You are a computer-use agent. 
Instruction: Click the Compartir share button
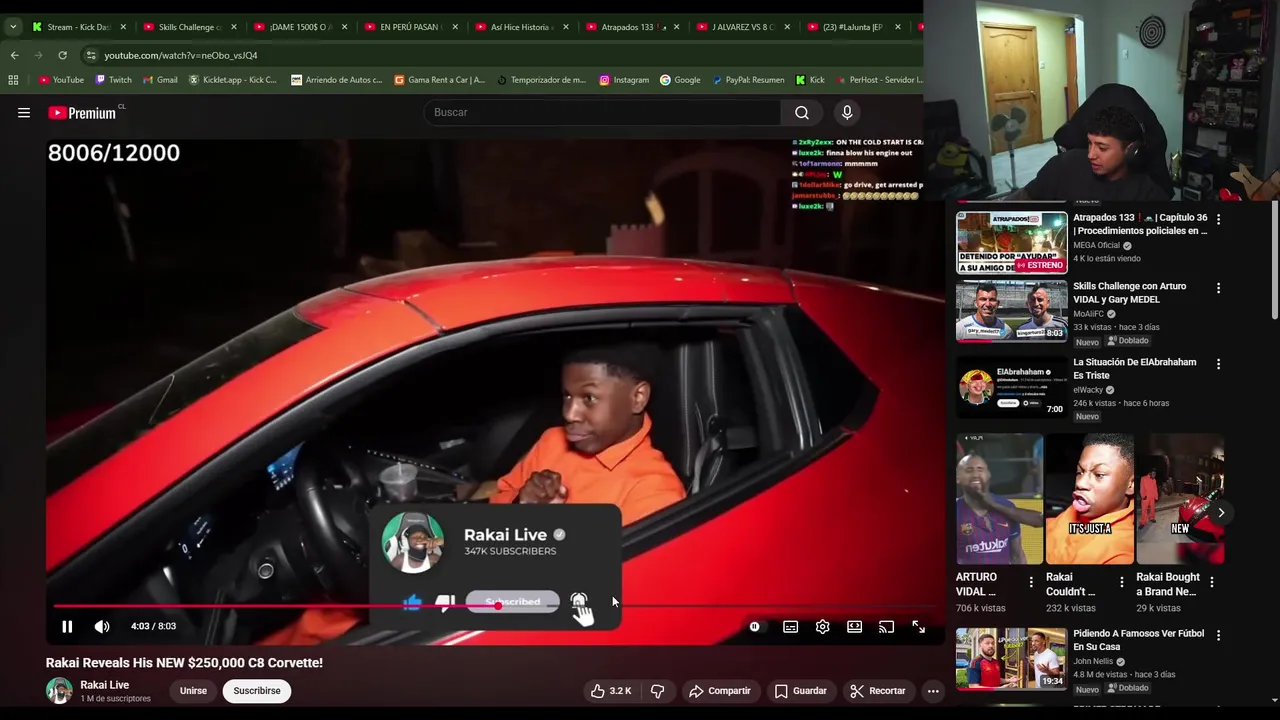(719, 691)
